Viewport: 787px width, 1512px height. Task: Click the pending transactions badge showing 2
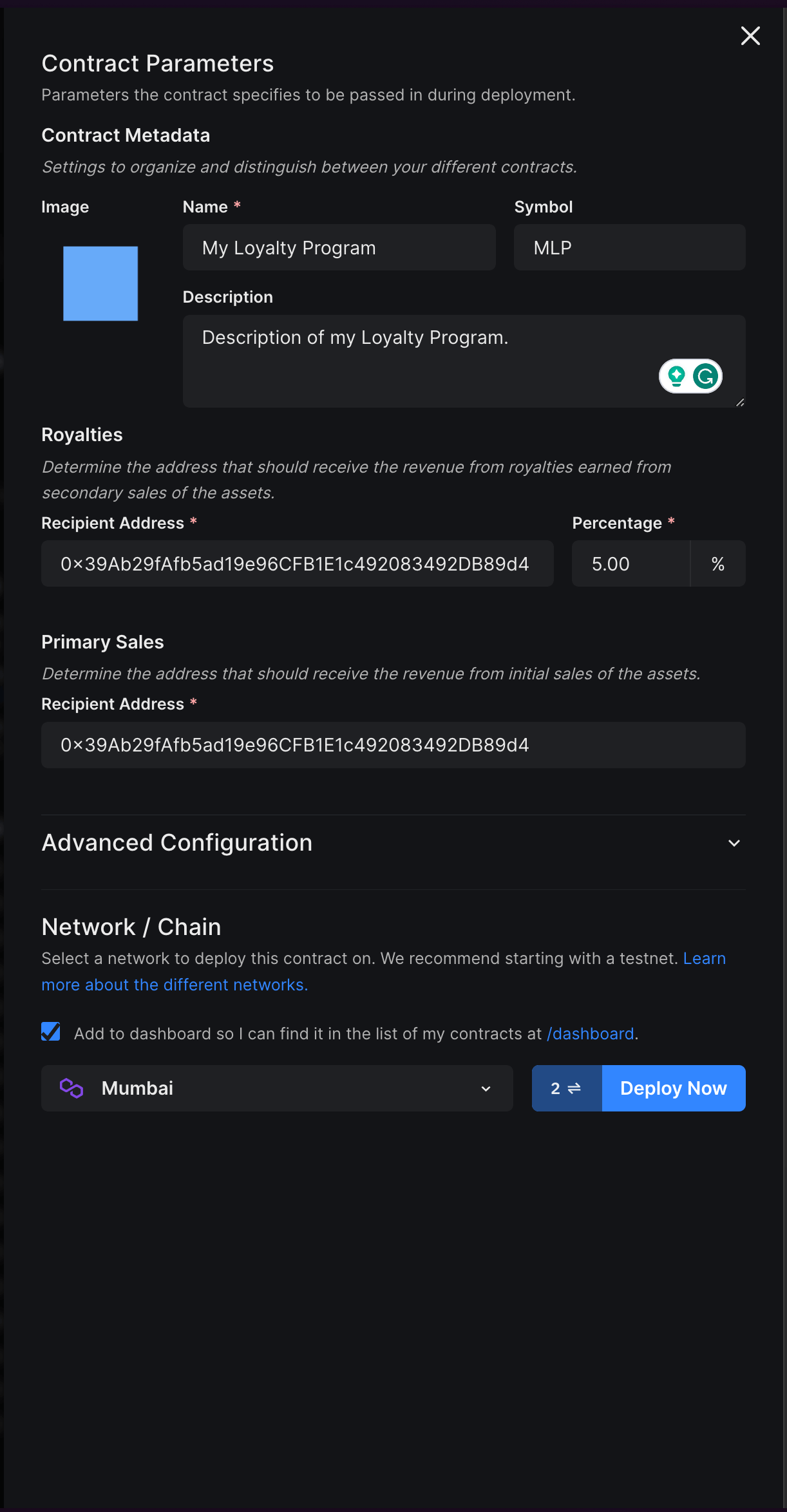point(566,1088)
